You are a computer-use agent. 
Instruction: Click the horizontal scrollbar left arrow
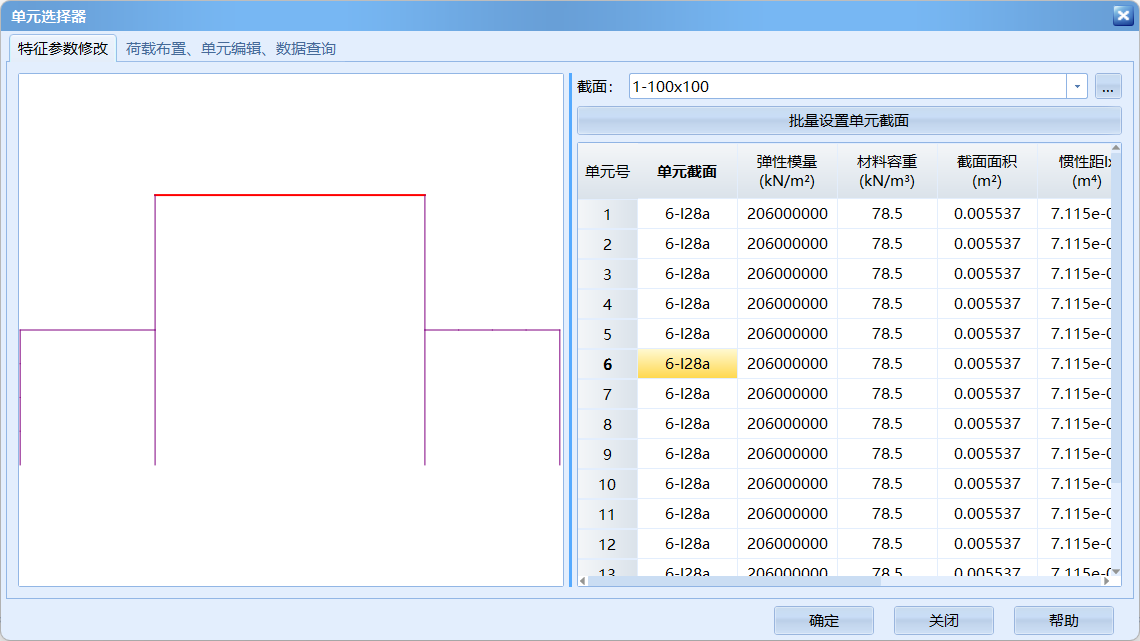pyautogui.click(x=583, y=581)
